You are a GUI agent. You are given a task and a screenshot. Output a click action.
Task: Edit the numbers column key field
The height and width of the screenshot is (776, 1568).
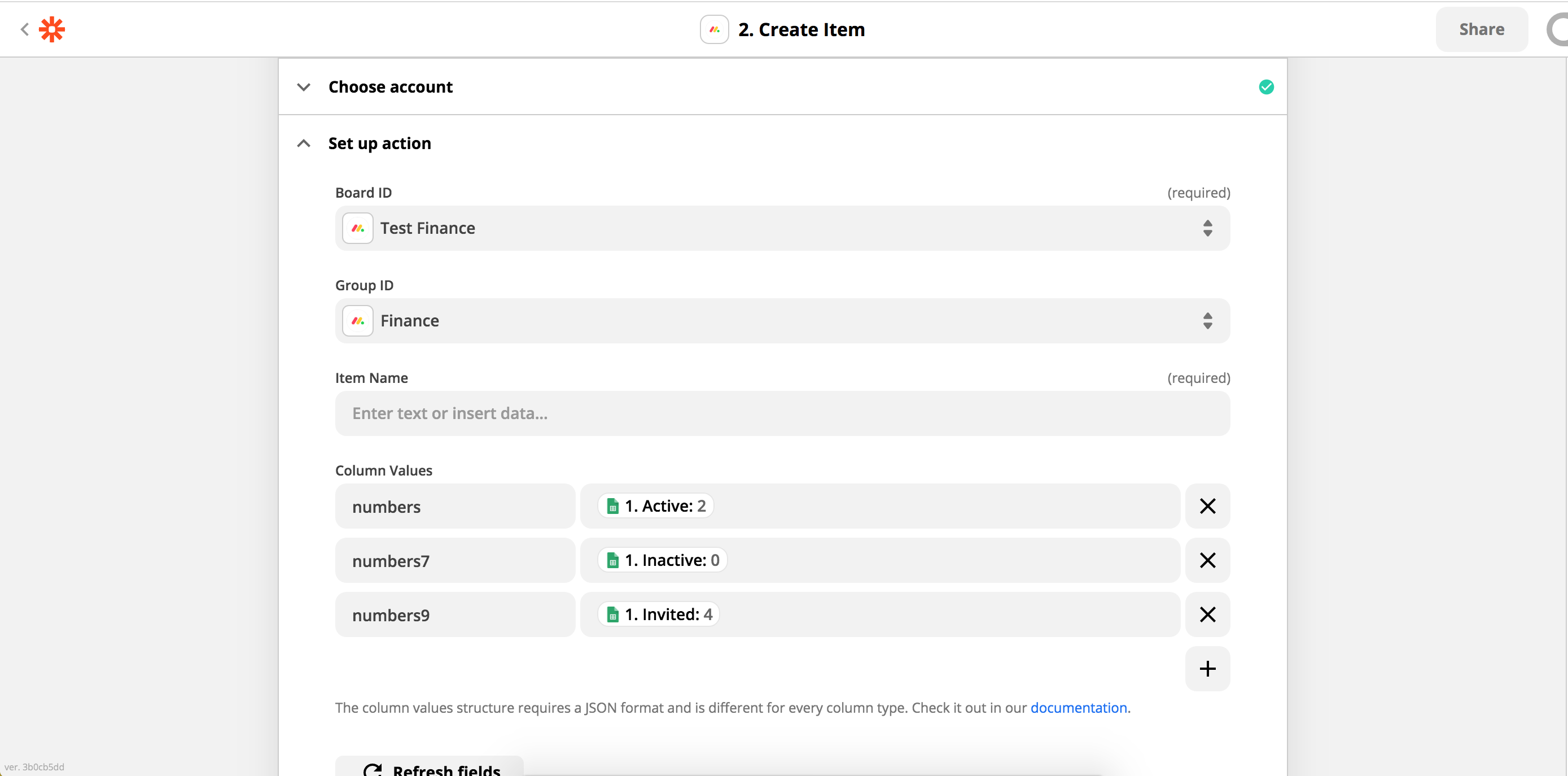pos(455,506)
